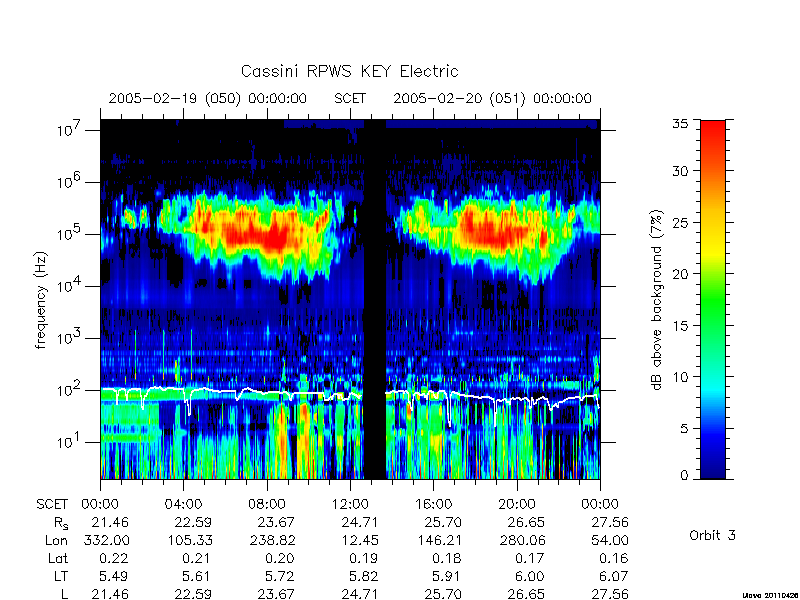Screen dimensions: 800x600
Task: Click the red emission peak near 08:00
Action: pyautogui.click(x=276, y=237)
